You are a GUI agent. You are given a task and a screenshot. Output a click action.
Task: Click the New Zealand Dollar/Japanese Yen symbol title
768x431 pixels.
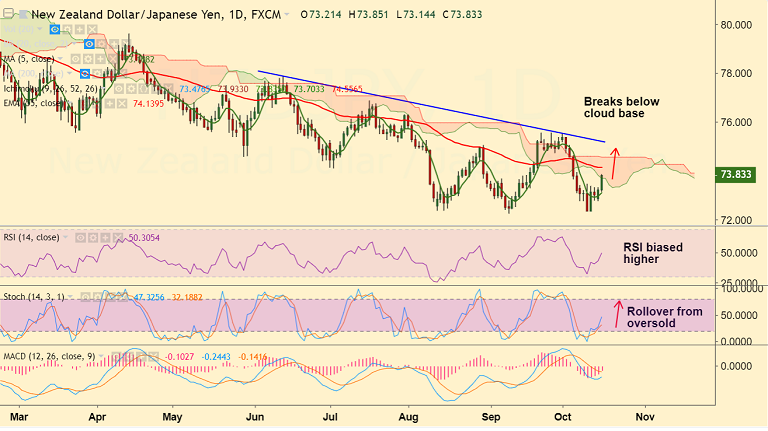(156, 15)
